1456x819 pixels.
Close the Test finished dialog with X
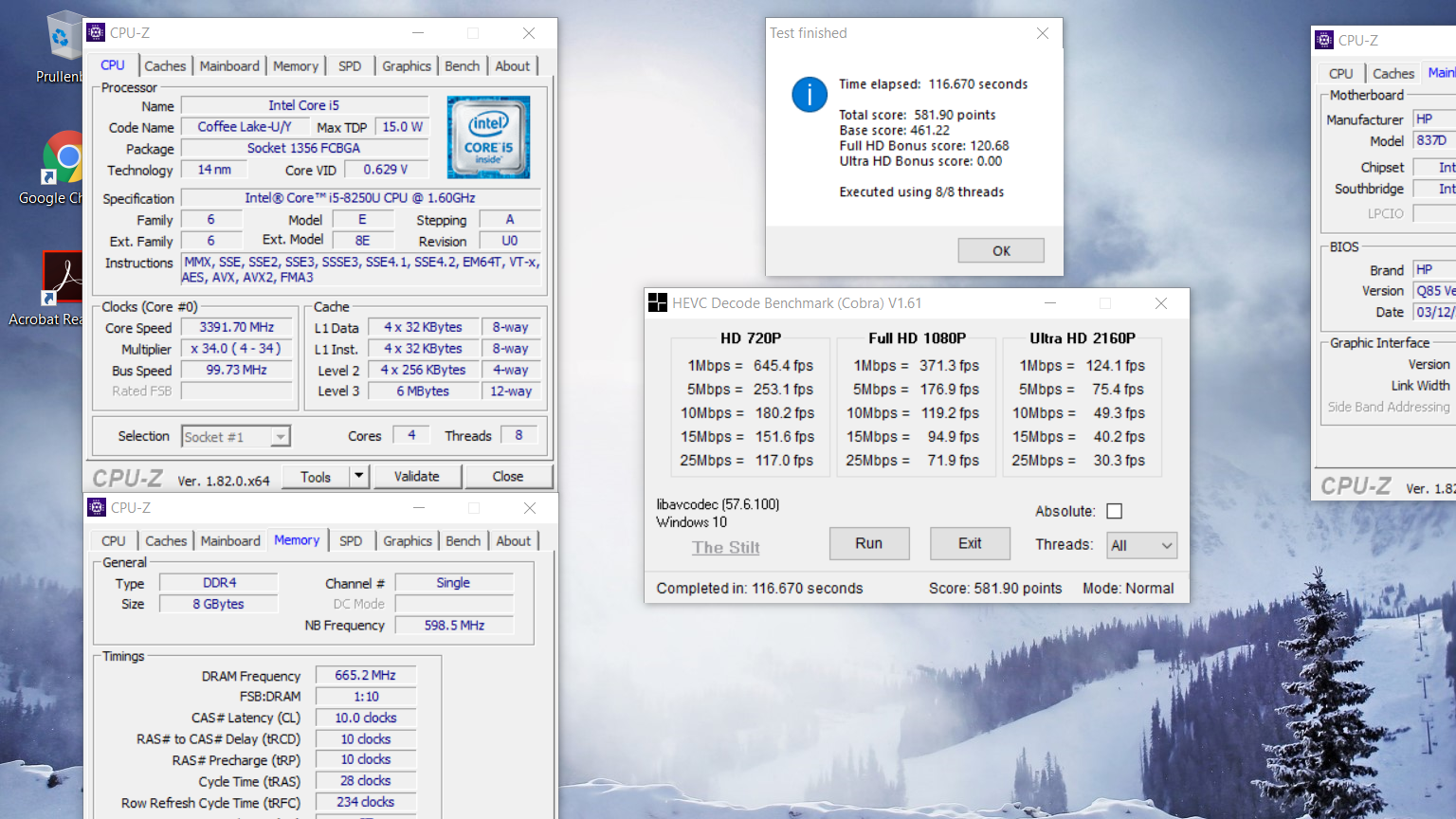coord(1043,33)
